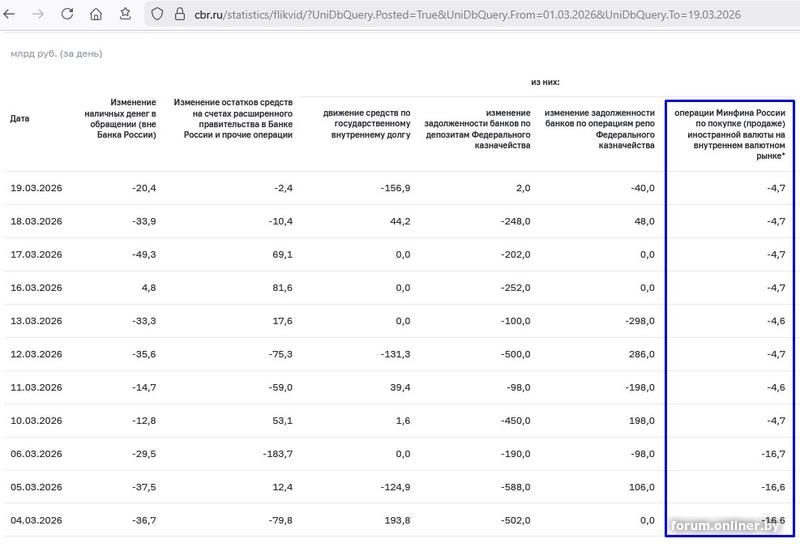Select the 19.03.2026 date cell
This screenshot has width=800, height=547.
coord(36,188)
